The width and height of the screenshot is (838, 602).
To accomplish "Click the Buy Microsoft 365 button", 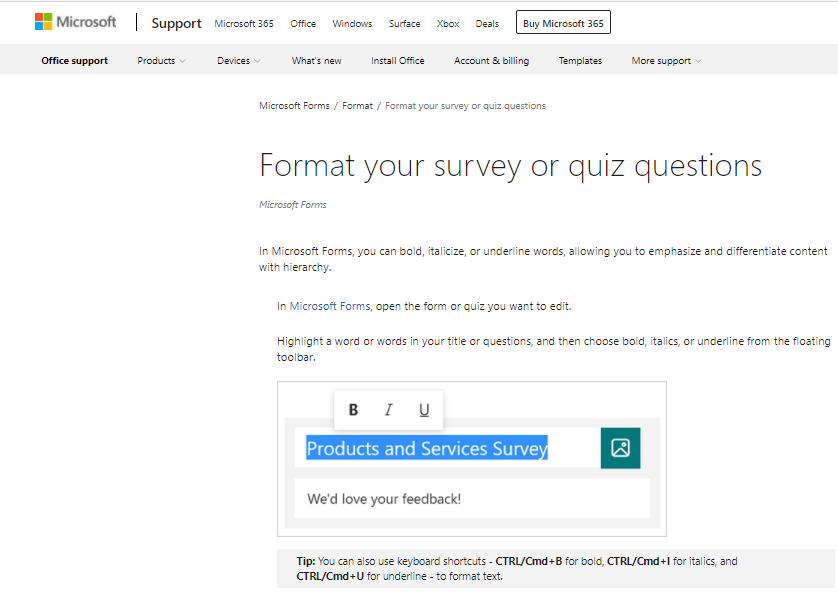I will [x=562, y=21].
